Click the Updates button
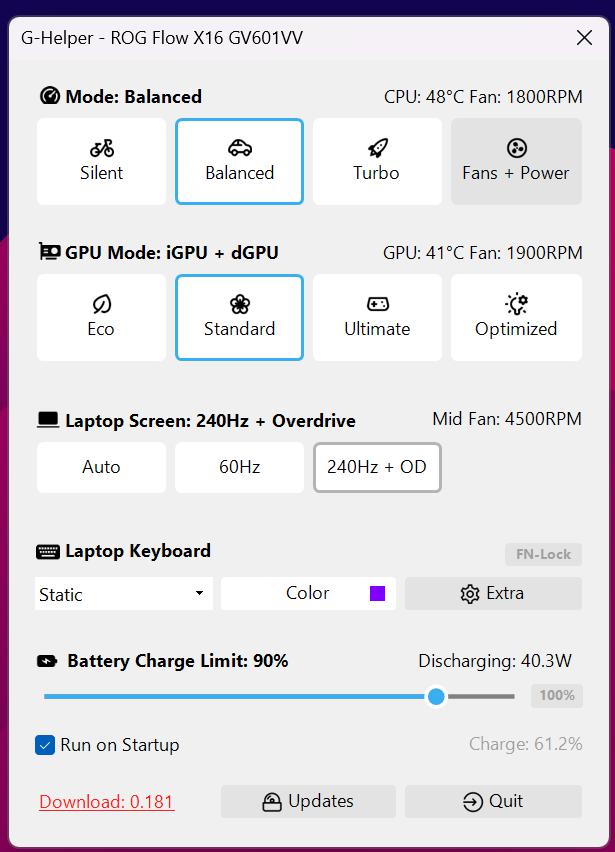Image resolution: width=615 pixels, height=852 pixels. 308,801
